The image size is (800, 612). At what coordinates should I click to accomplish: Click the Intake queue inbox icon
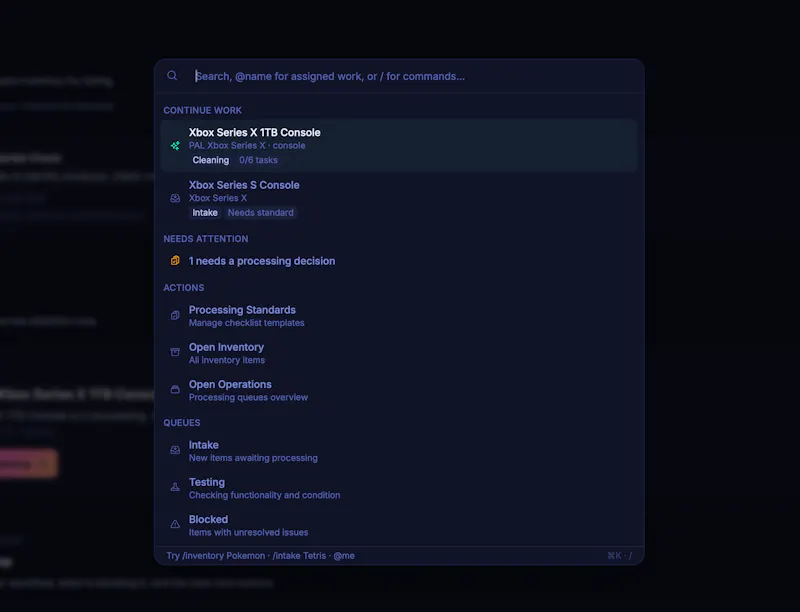[175, 450]
